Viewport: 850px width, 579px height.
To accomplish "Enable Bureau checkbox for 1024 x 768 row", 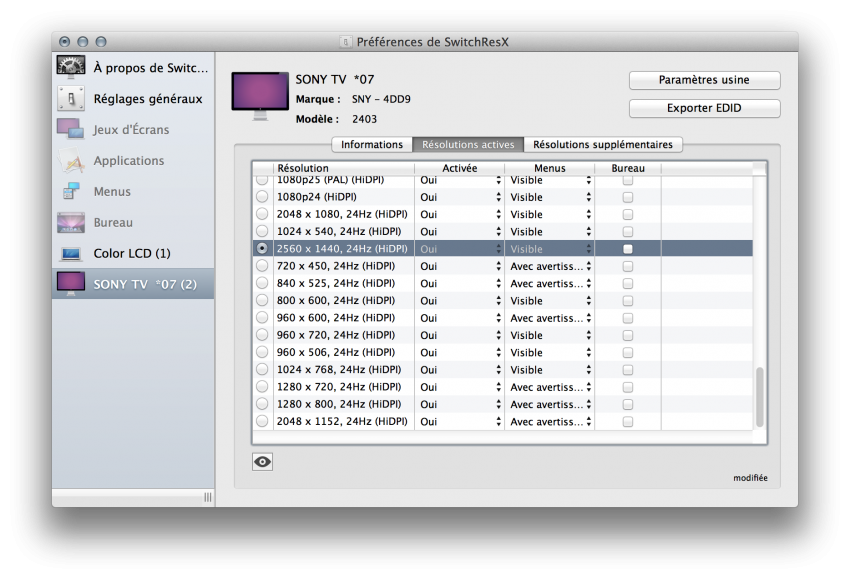I will click(628, 370).
